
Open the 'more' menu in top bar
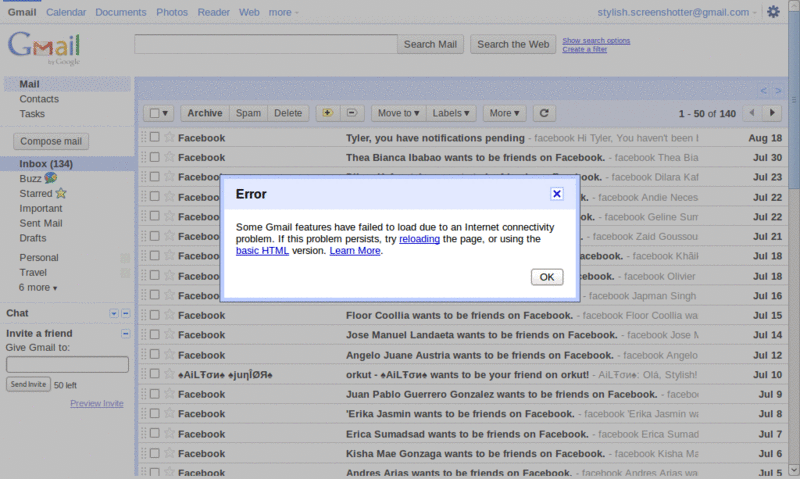coord(283,12)
